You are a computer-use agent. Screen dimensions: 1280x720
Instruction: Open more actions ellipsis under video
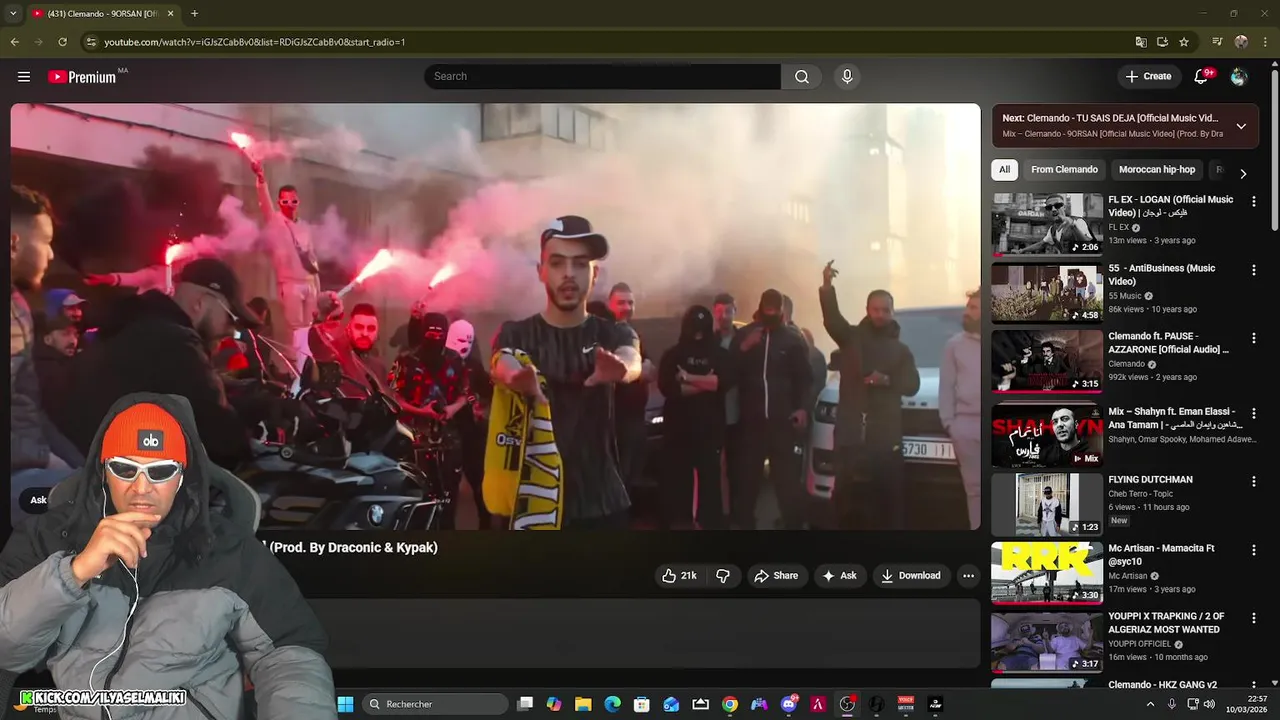tap(968, 576)
